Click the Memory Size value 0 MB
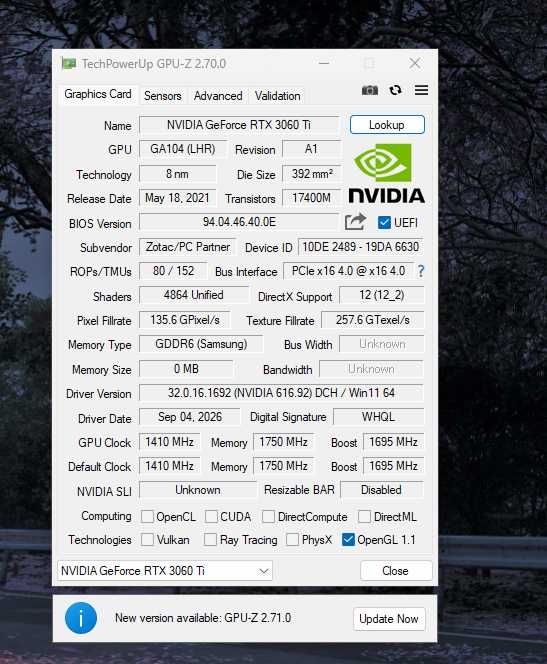 pyautogui.click(x=186, y=369)
